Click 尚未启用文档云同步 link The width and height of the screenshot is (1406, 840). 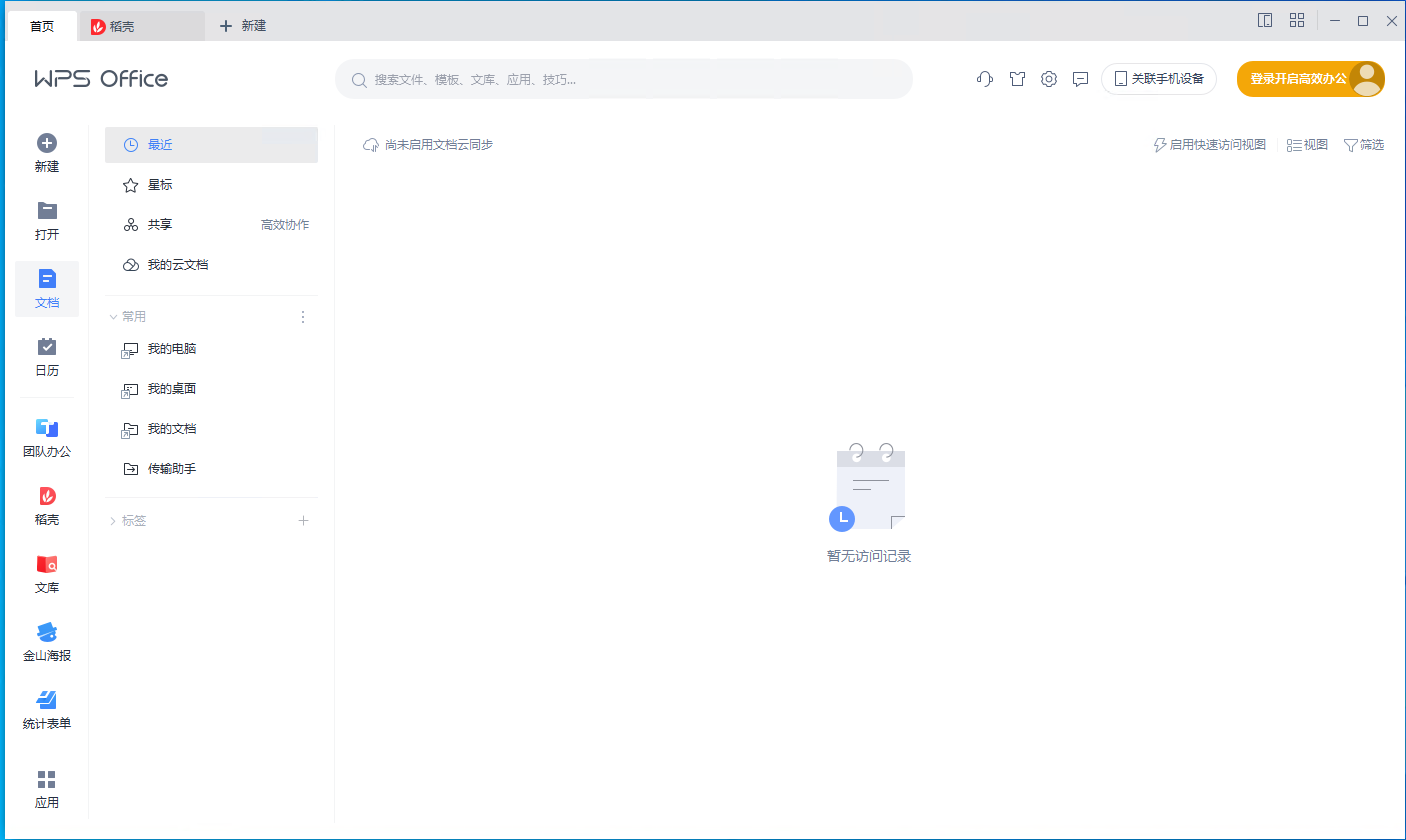[439, 145]
